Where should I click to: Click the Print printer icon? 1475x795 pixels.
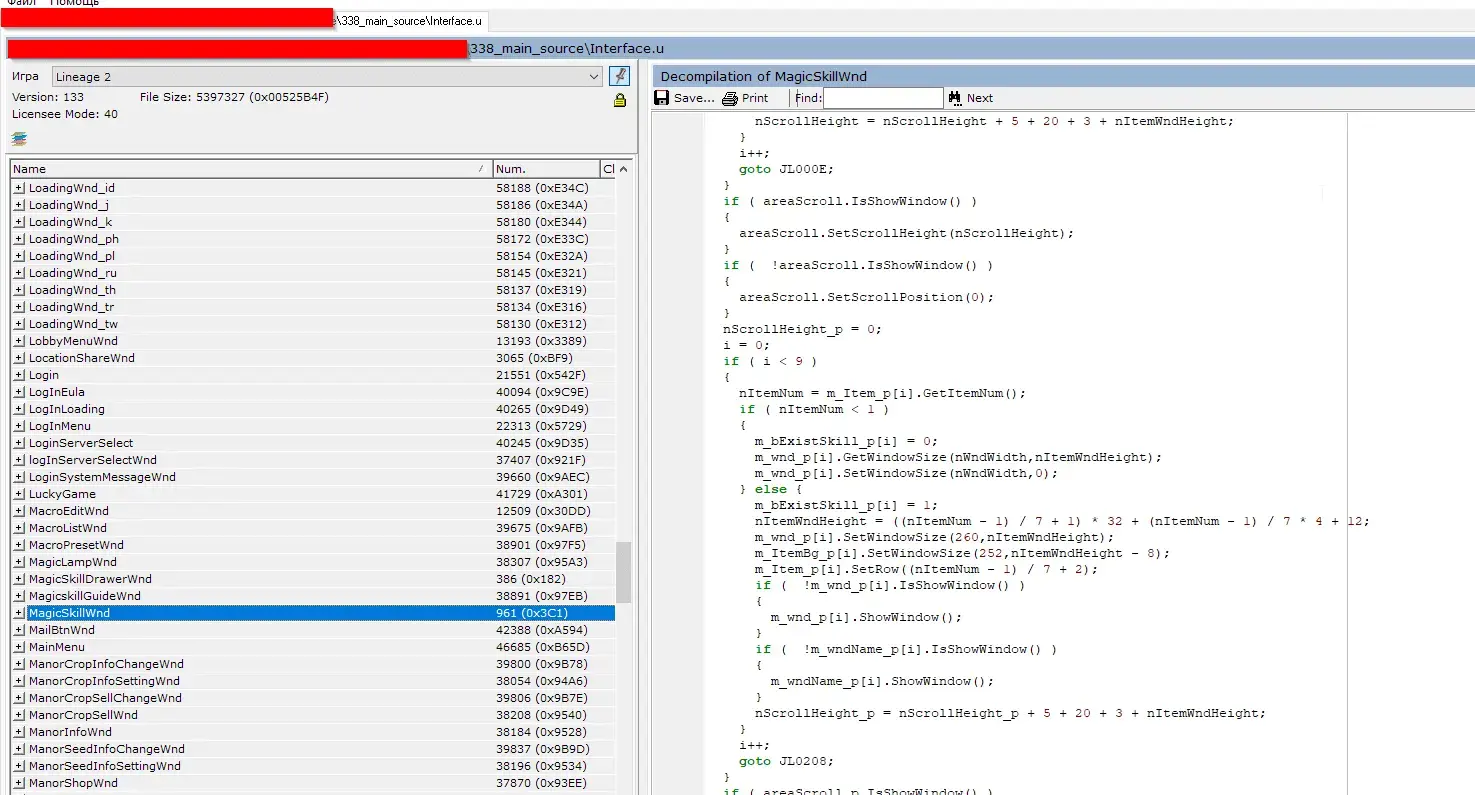(x=730, y=98)
